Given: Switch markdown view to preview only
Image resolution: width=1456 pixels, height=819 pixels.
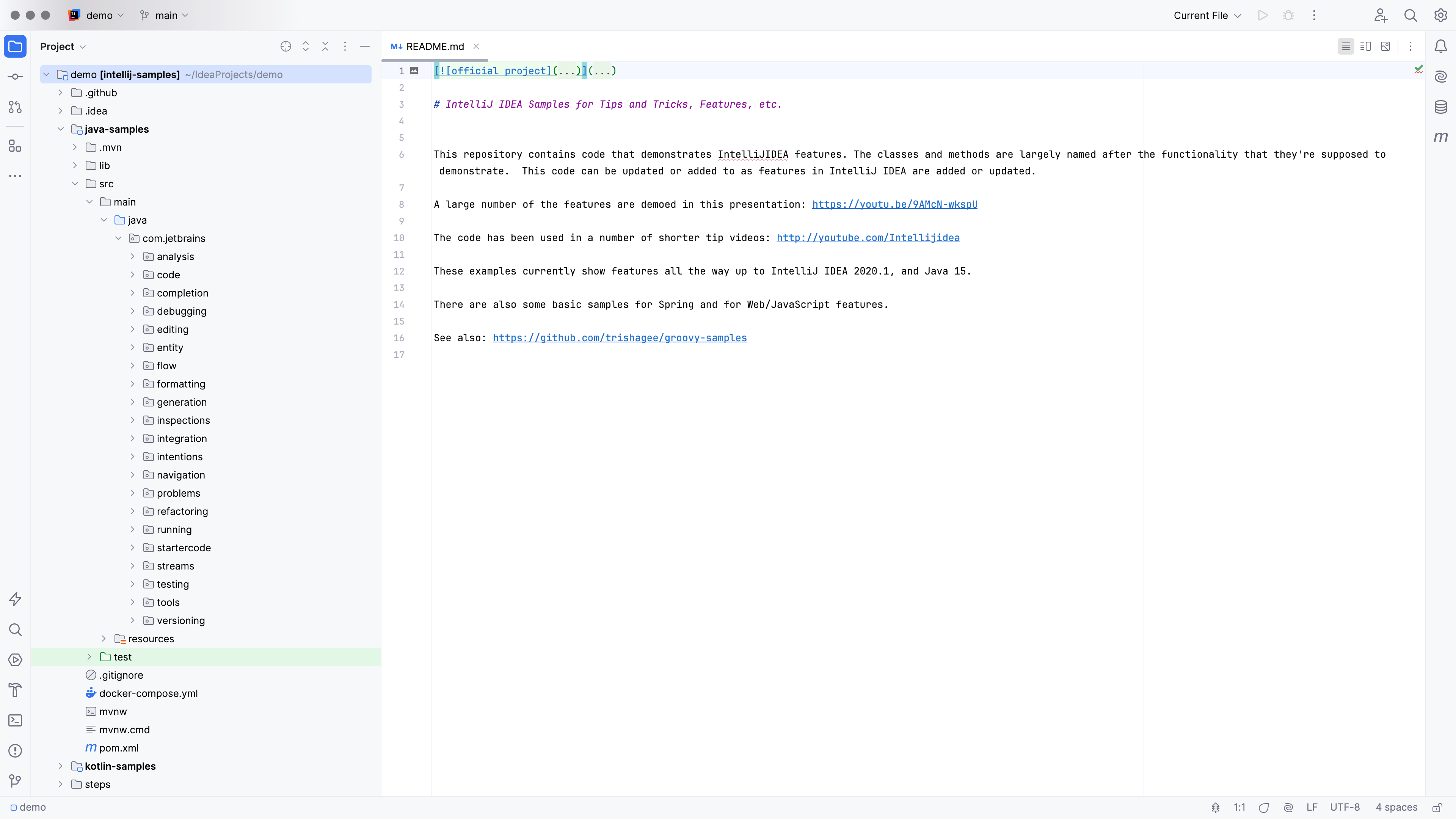Looking at the screenshot, I should coord(1386,46).
